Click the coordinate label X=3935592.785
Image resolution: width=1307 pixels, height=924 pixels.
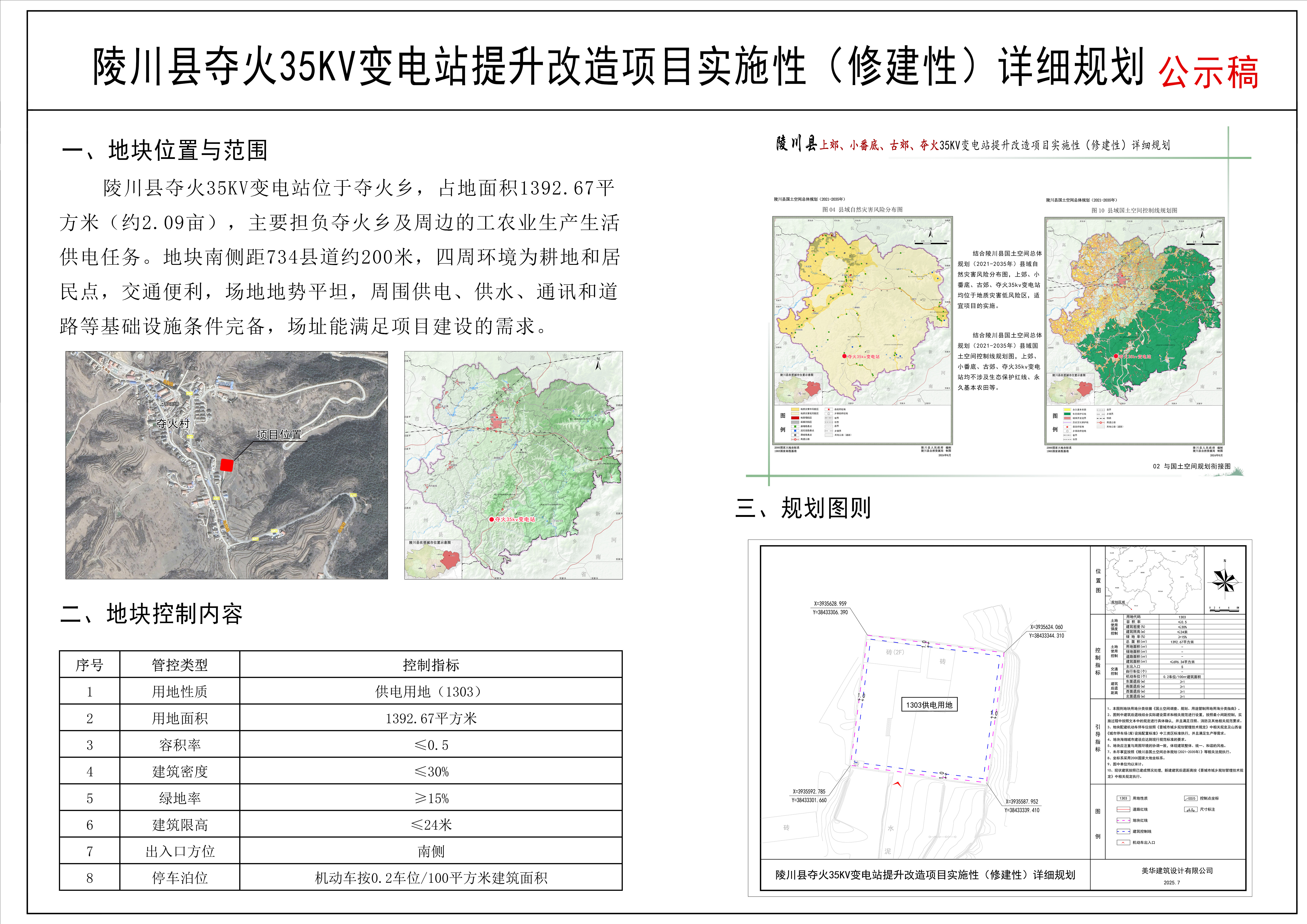click(809, 791)
